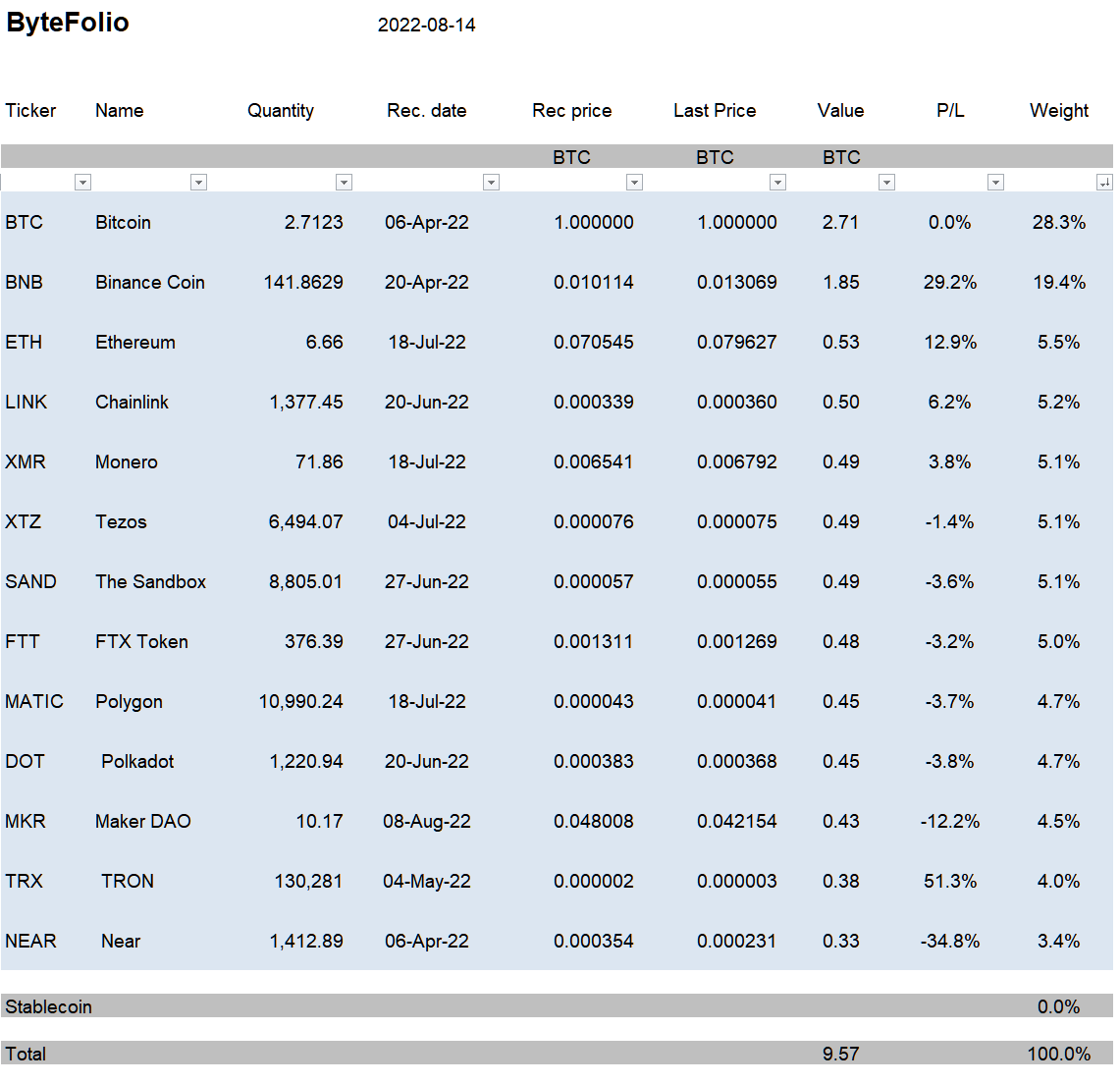Open the Rec price column filter dropdown
The width and height of the screenshot is (1120, 1084).
(634, 183)
